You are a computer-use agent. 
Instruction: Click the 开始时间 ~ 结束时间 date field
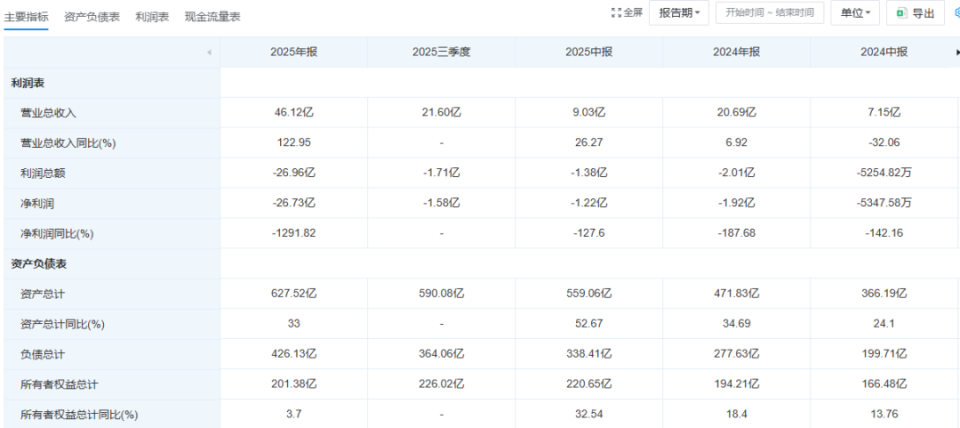770,13
